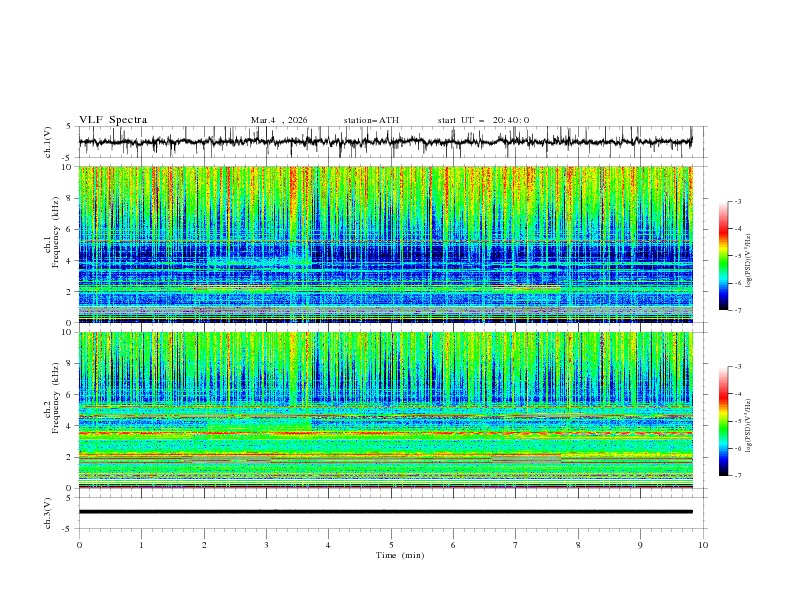Click time axis tick label "6"
This screenshot has height=612, width=792.
[453, 545]
